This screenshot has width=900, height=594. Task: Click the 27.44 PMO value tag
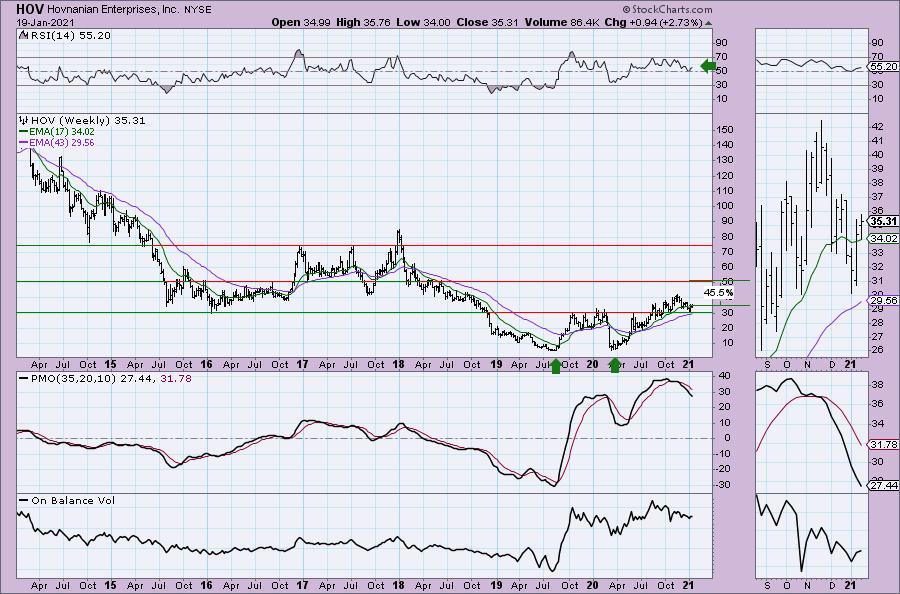click(885, 486)
